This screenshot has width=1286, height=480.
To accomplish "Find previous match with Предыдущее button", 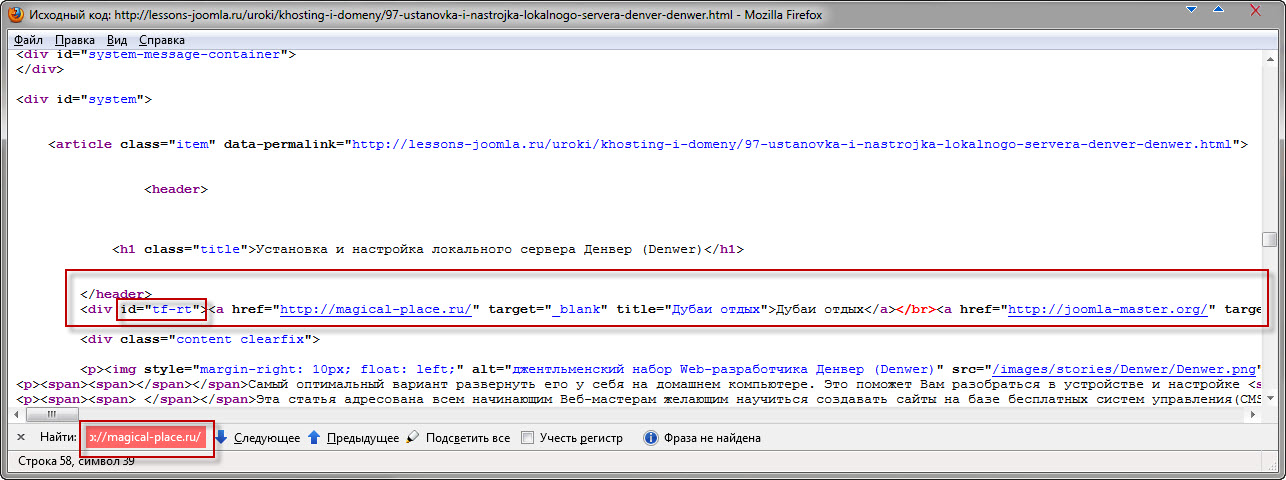I will [x=353, y=438].
